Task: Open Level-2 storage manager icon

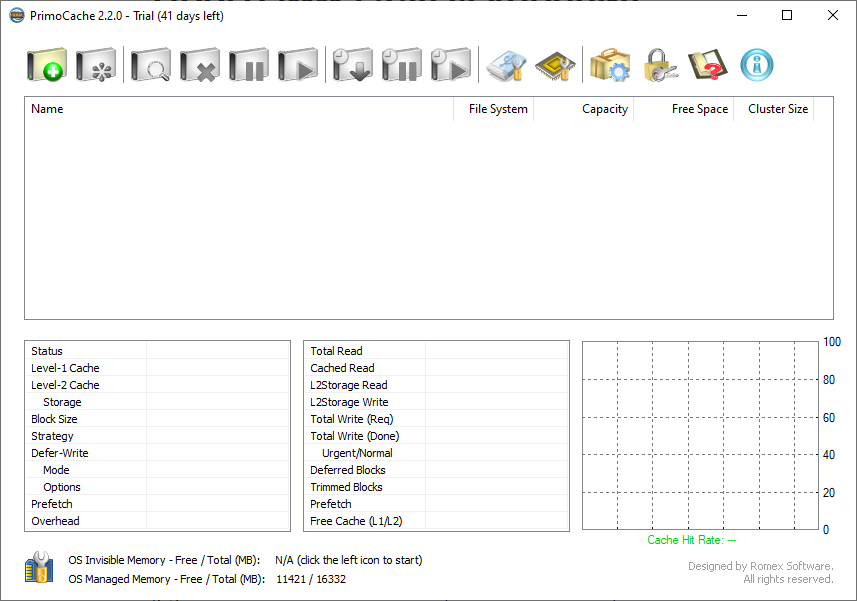Action: (506, 65)
